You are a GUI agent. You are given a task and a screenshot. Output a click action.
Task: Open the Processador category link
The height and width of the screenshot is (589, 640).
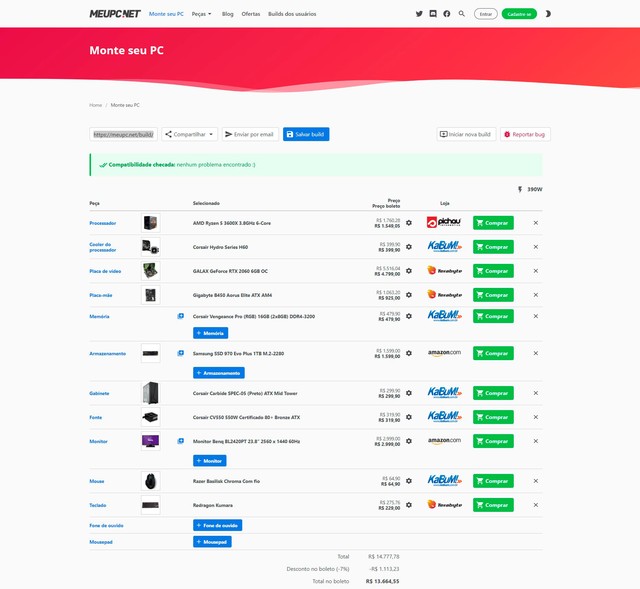[x=102, y=223]
